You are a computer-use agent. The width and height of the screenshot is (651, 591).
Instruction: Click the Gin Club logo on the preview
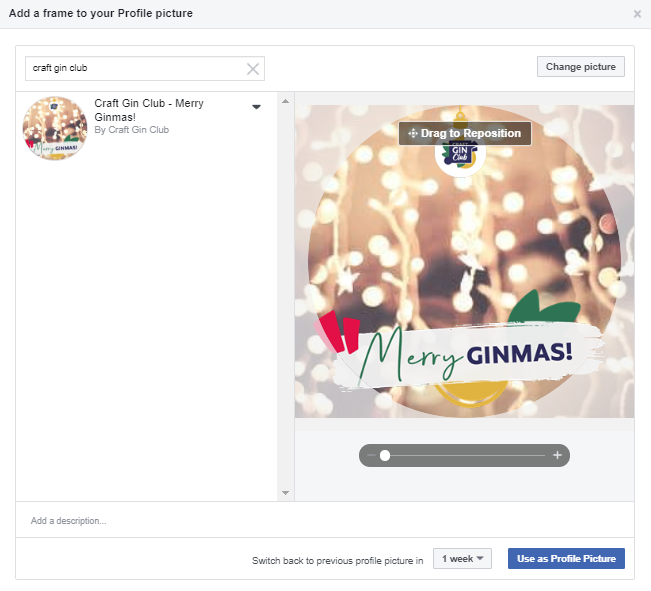coord(460,153)
